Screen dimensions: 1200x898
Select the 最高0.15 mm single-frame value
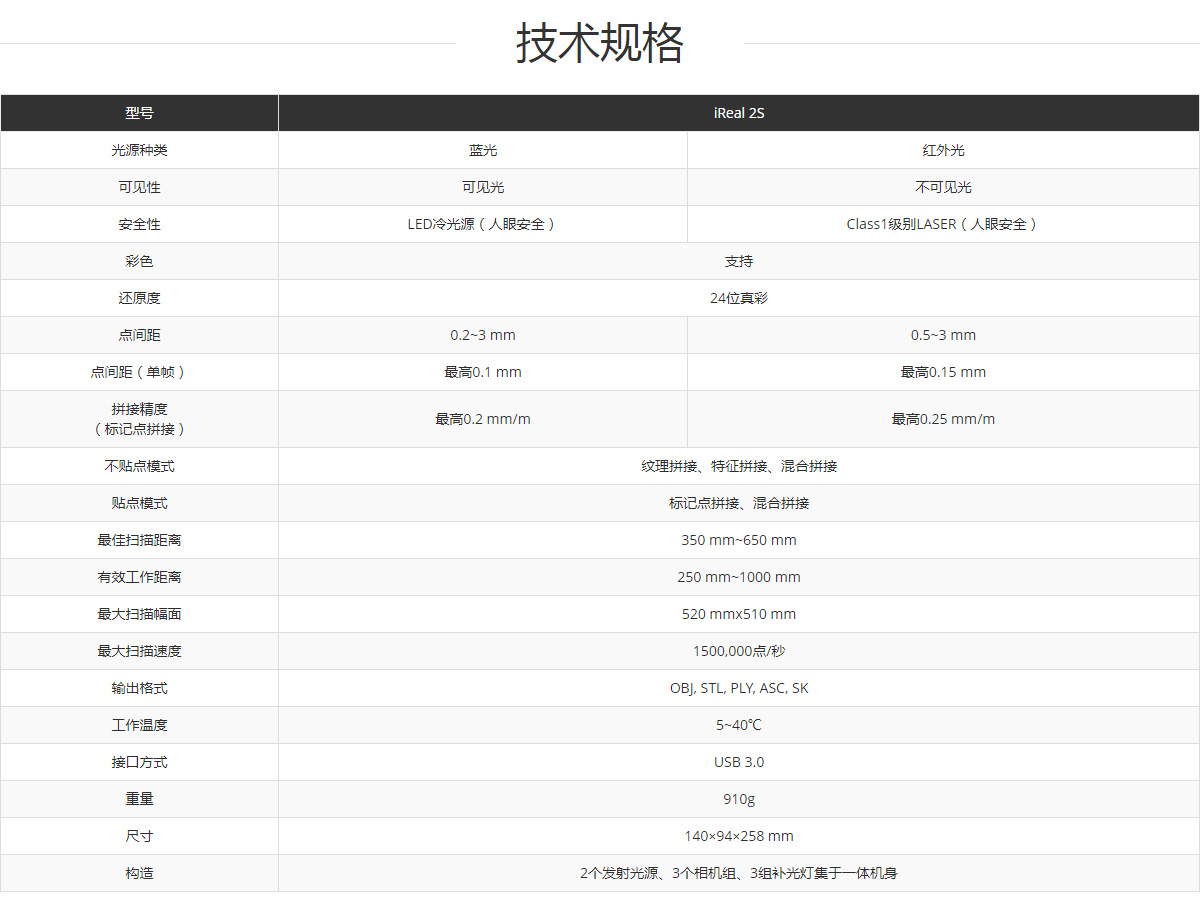click(942, 372)
